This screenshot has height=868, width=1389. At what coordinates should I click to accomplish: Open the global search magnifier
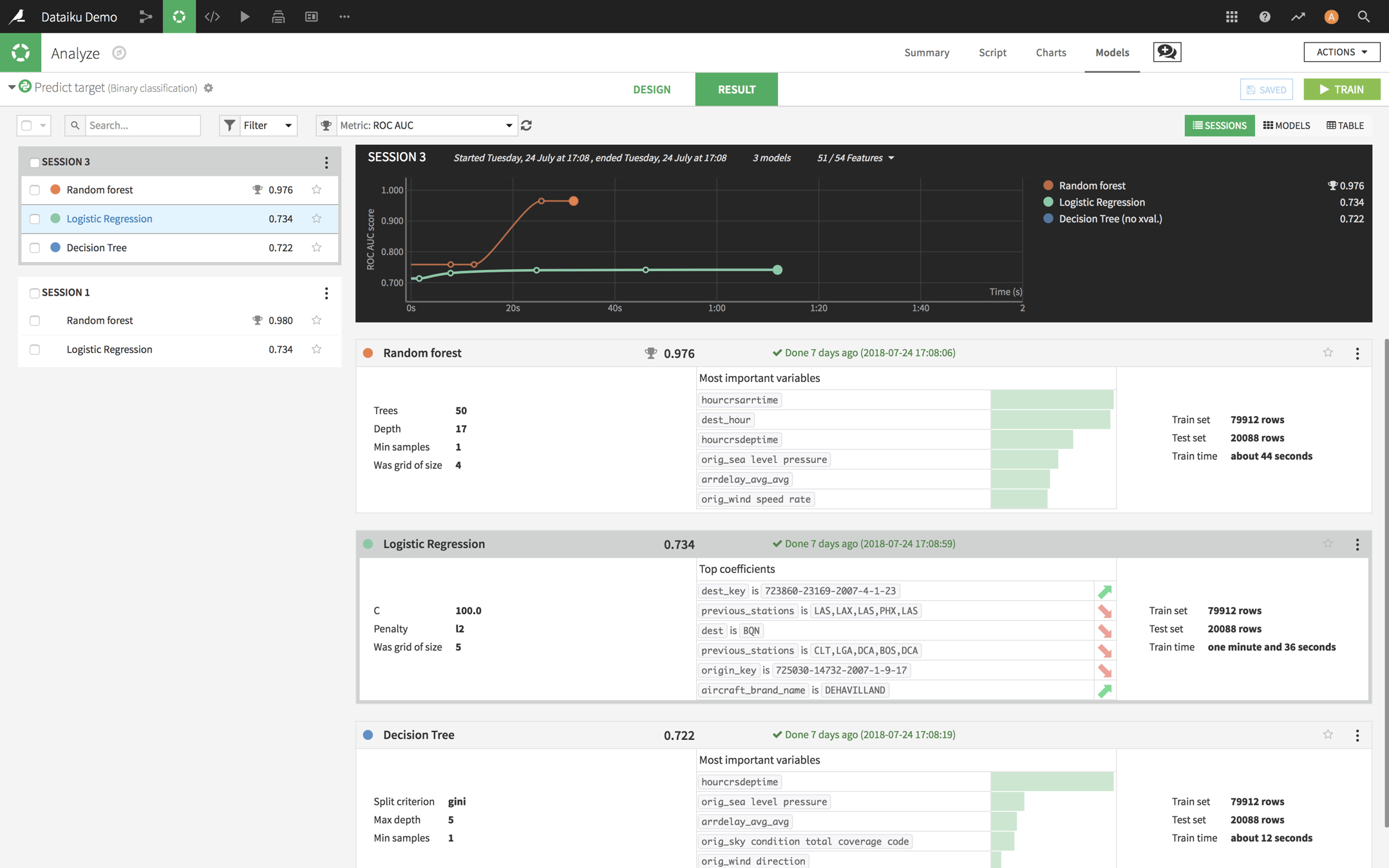pos(1363,17)
